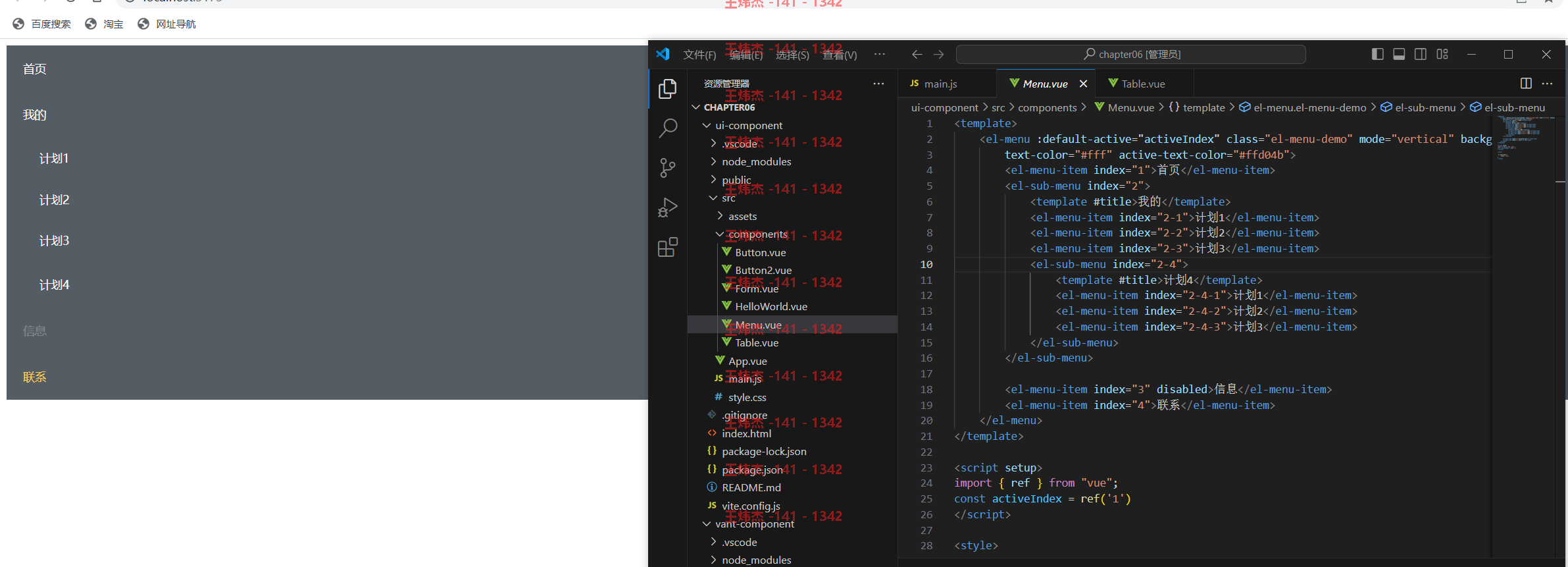This screenshot has height=567, width=1568.
Task: Open Button2.vue in the explorer
Action: pos(792,270)
